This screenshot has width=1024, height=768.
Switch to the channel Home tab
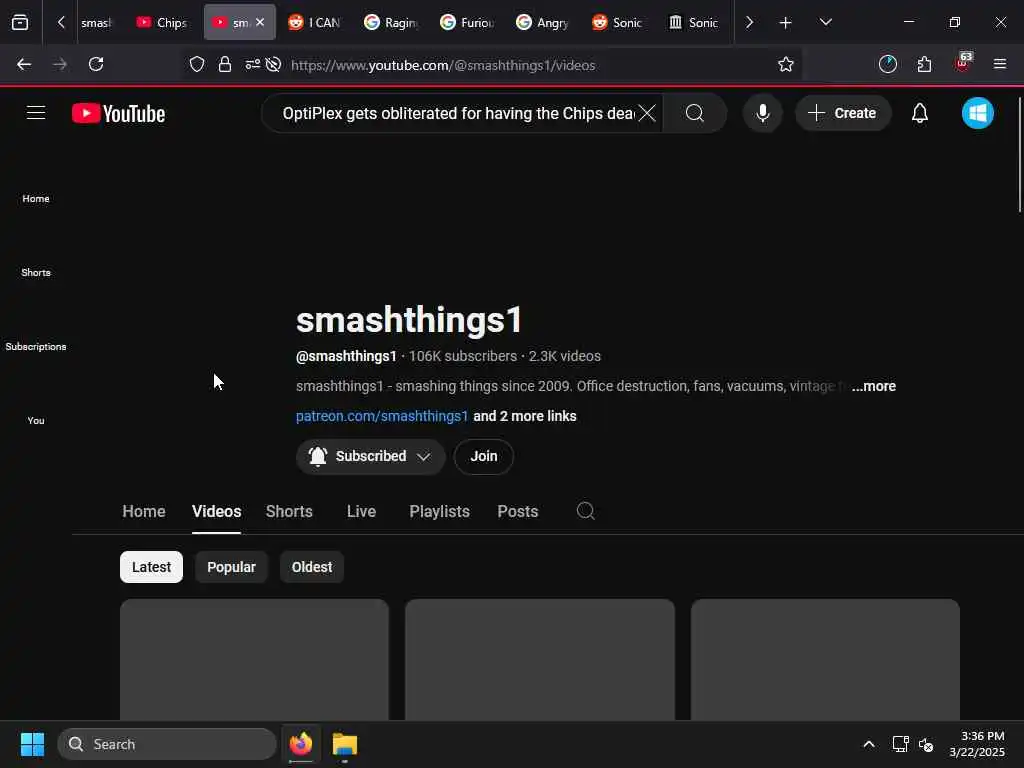144,511
